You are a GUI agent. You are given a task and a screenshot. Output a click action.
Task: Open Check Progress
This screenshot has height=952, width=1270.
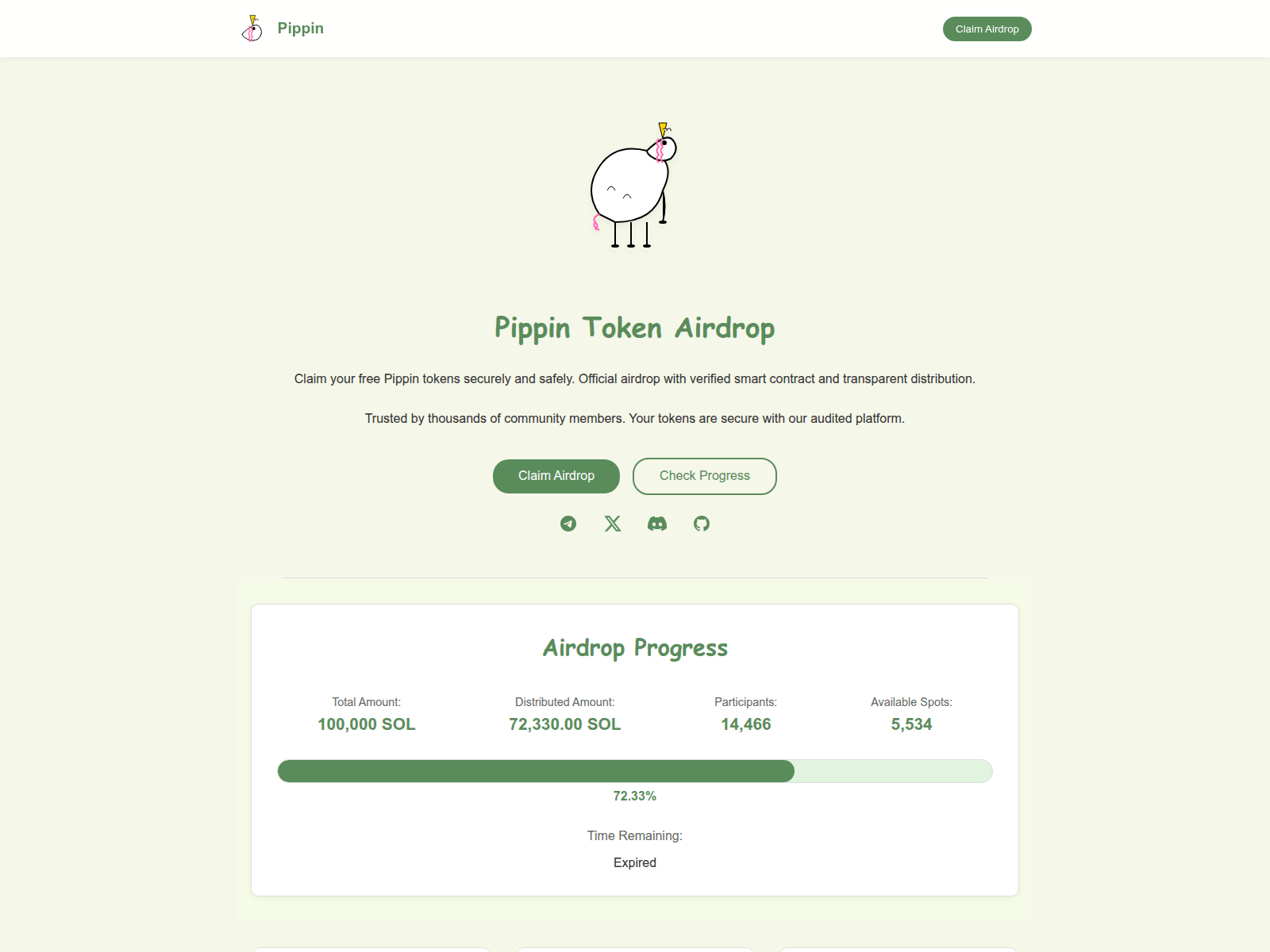[704, 476]
